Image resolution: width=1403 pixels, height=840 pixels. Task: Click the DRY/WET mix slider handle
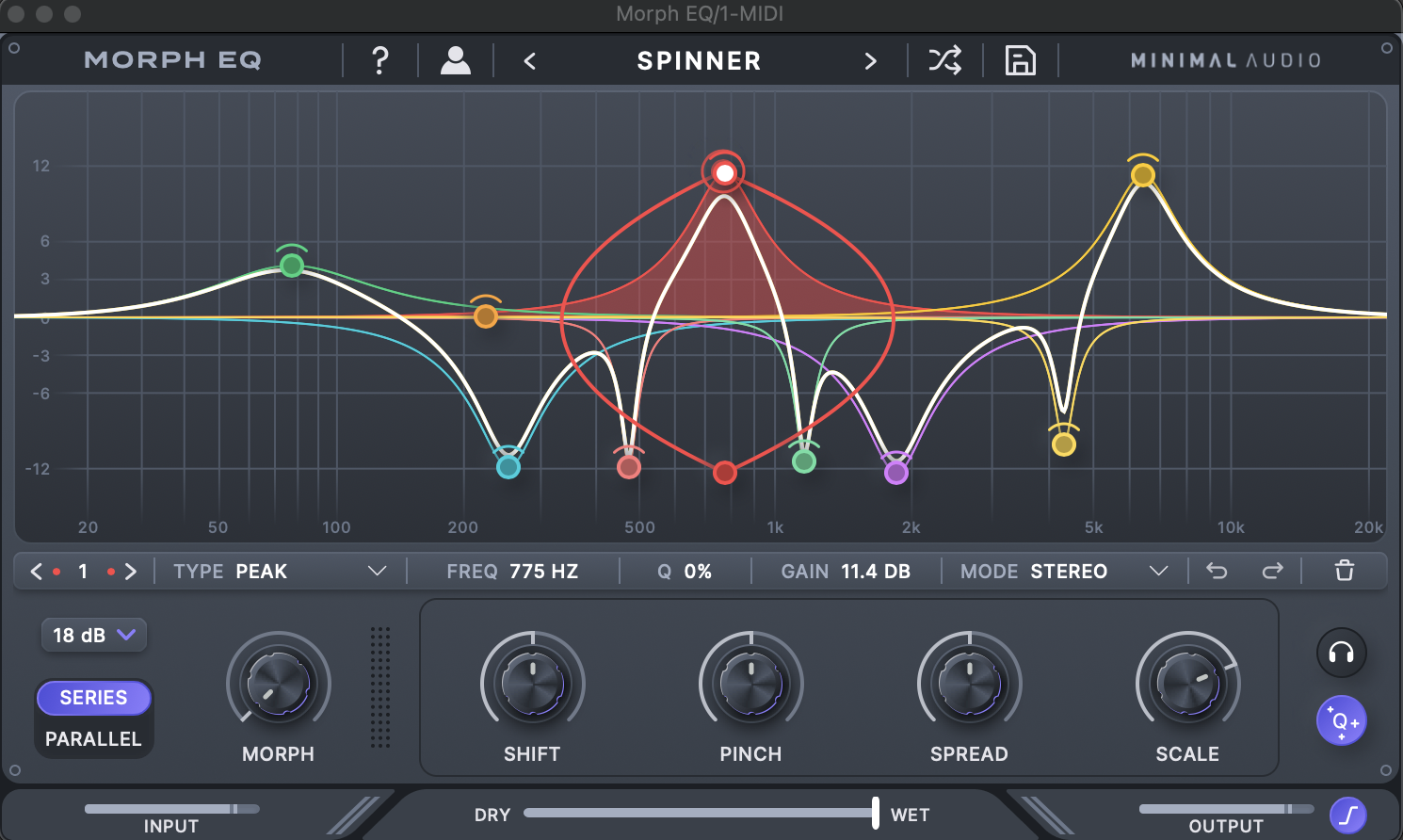876,813
